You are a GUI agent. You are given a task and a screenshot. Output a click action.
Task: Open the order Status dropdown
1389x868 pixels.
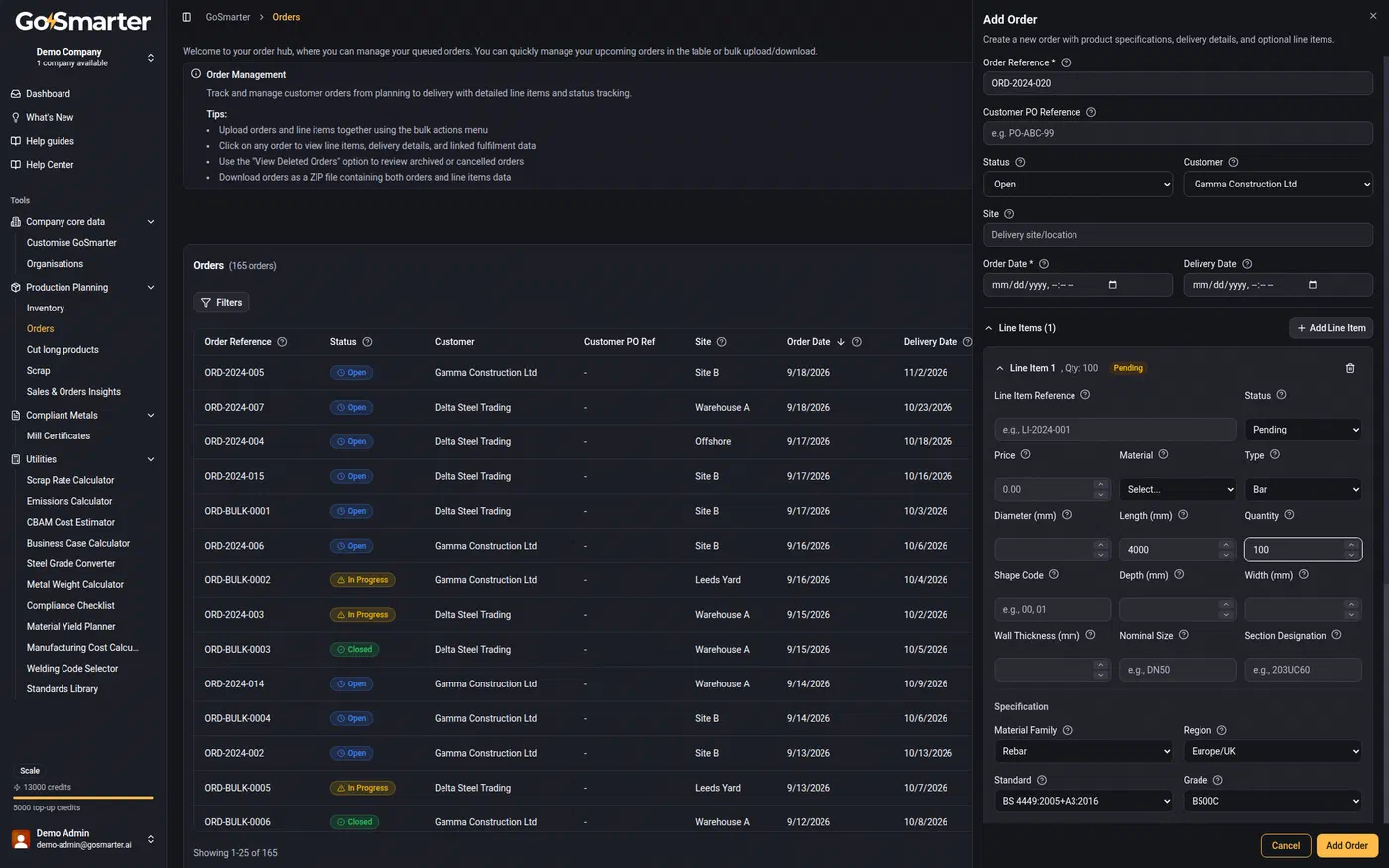(1078, 184)
